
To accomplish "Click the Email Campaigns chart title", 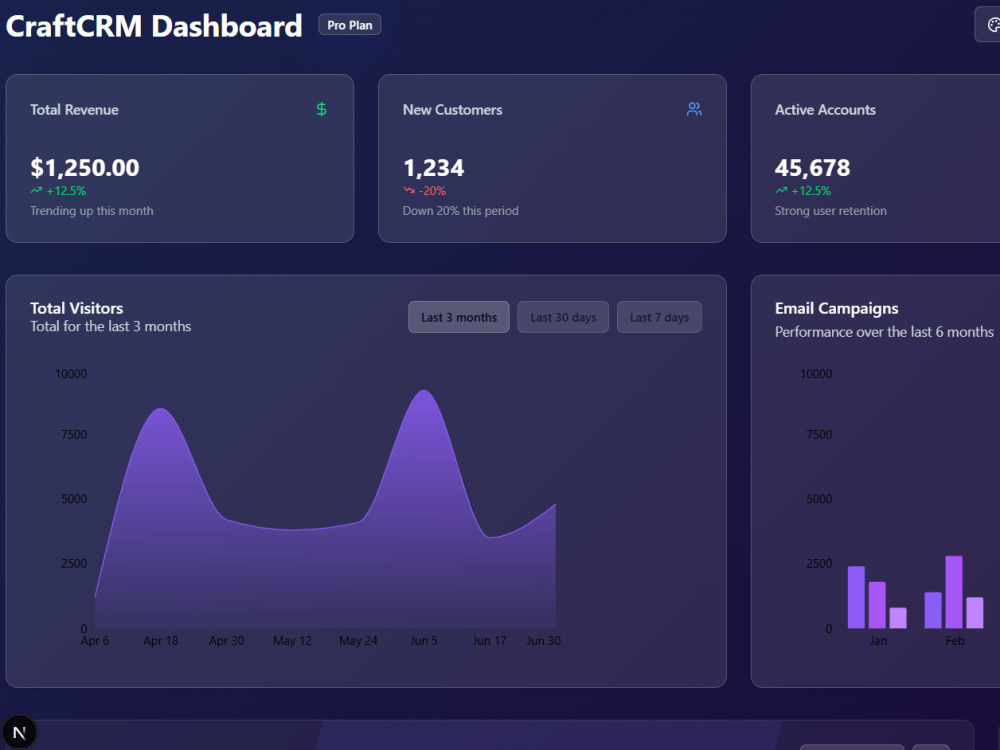I will pyautogui.click(x=836, y=308).
